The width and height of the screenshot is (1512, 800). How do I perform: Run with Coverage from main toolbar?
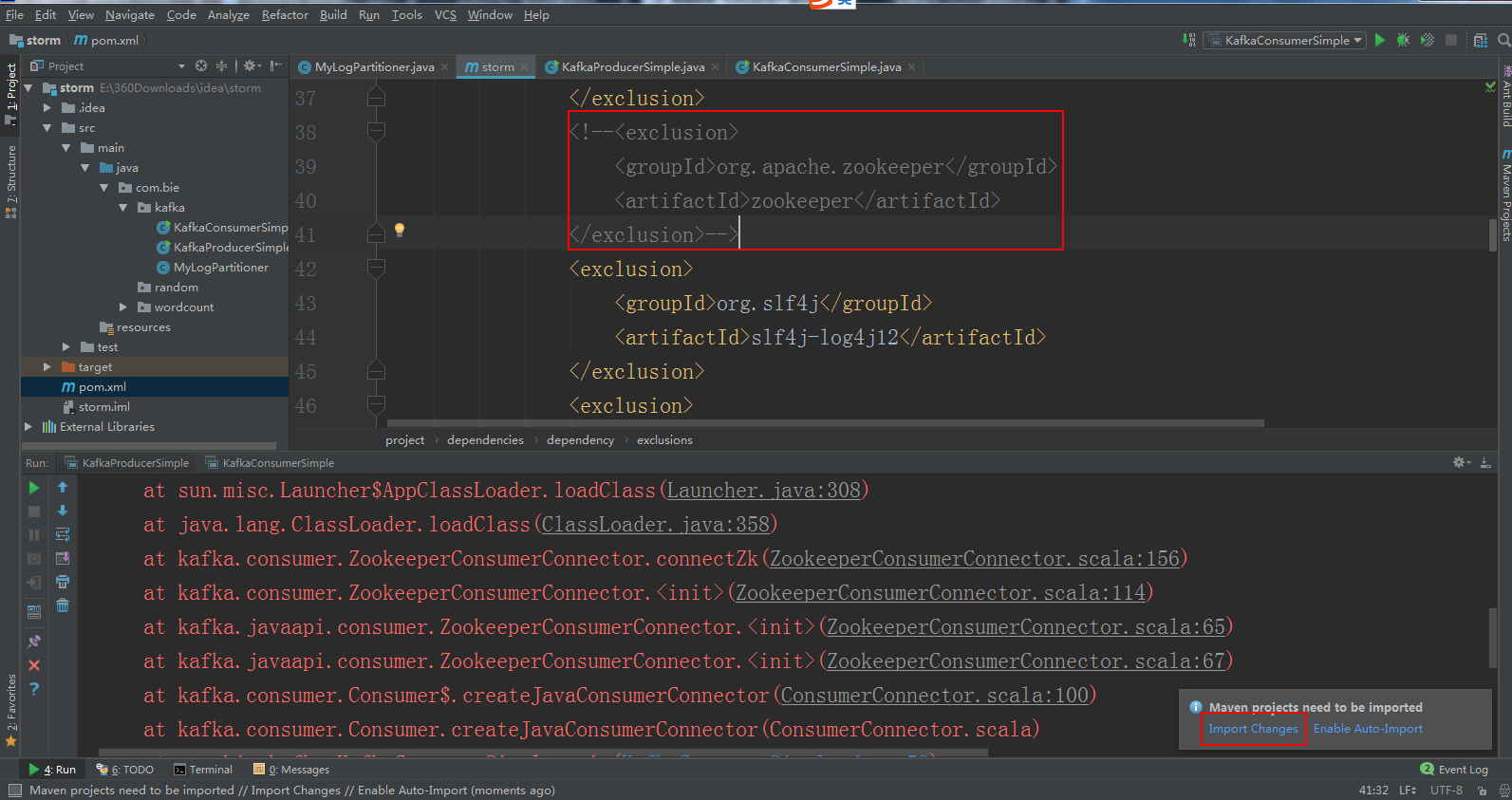1427,40
